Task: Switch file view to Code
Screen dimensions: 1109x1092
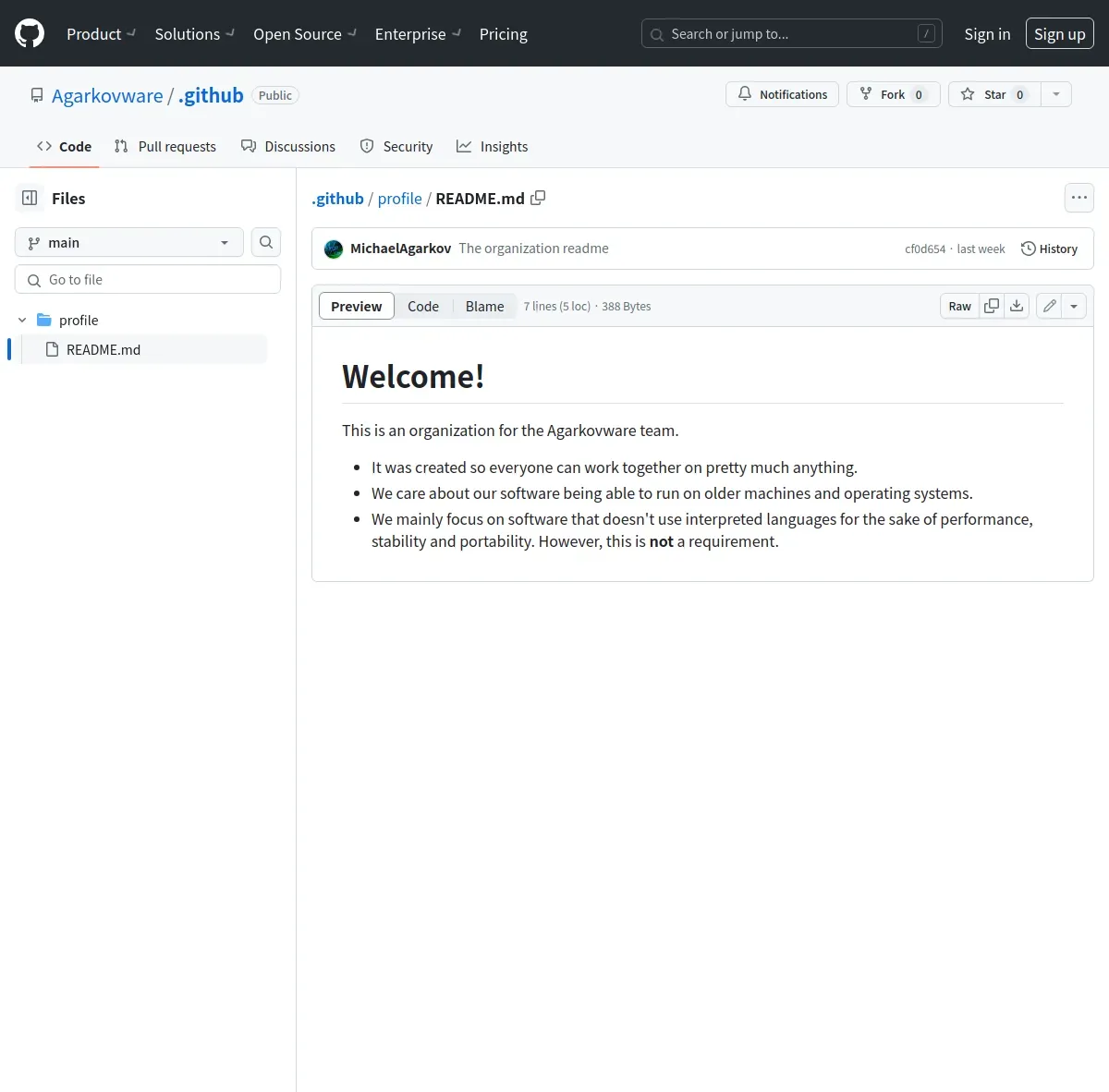Action: tap(423, 306)
